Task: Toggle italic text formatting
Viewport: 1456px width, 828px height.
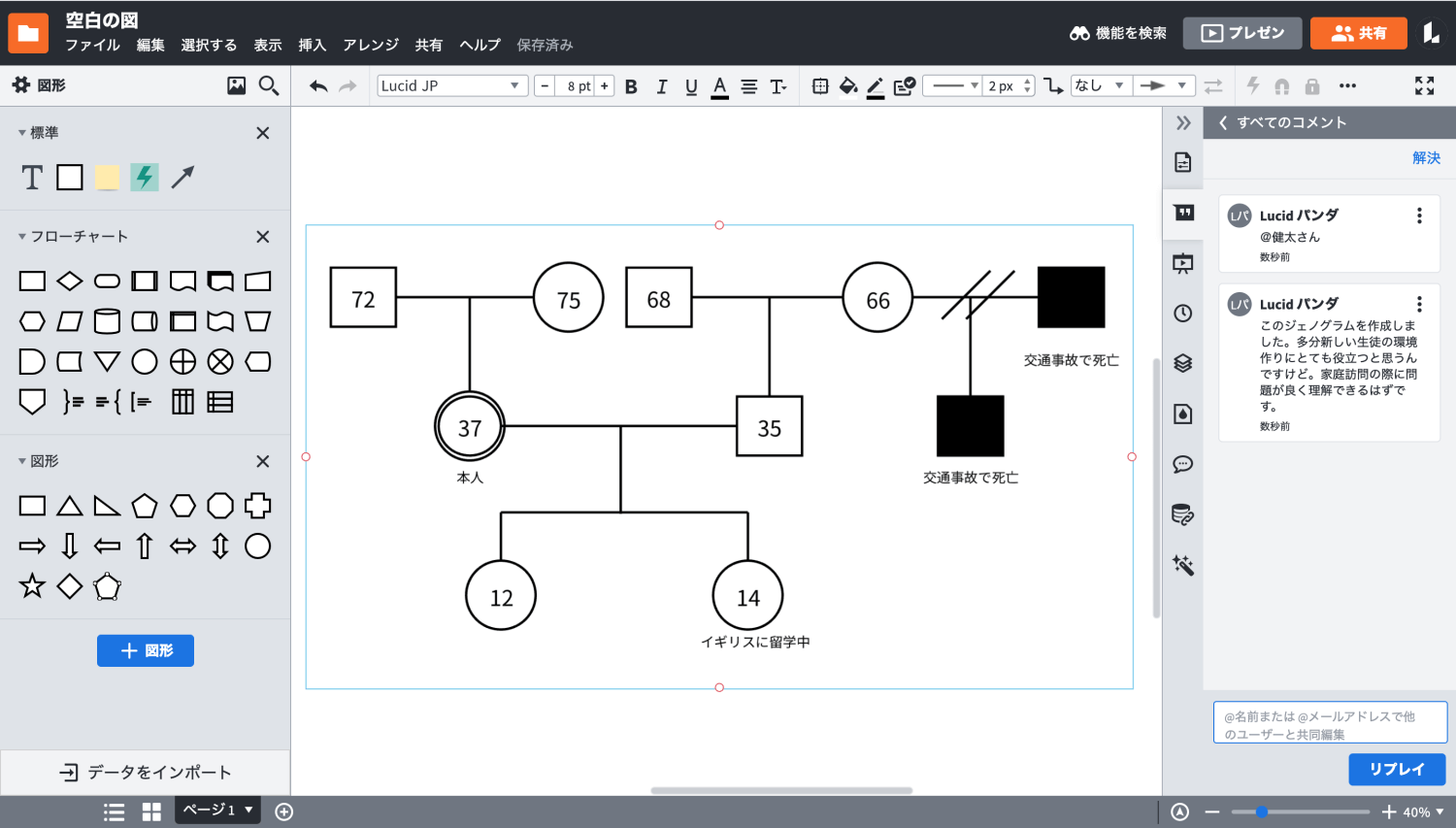Action: [661, 85]
